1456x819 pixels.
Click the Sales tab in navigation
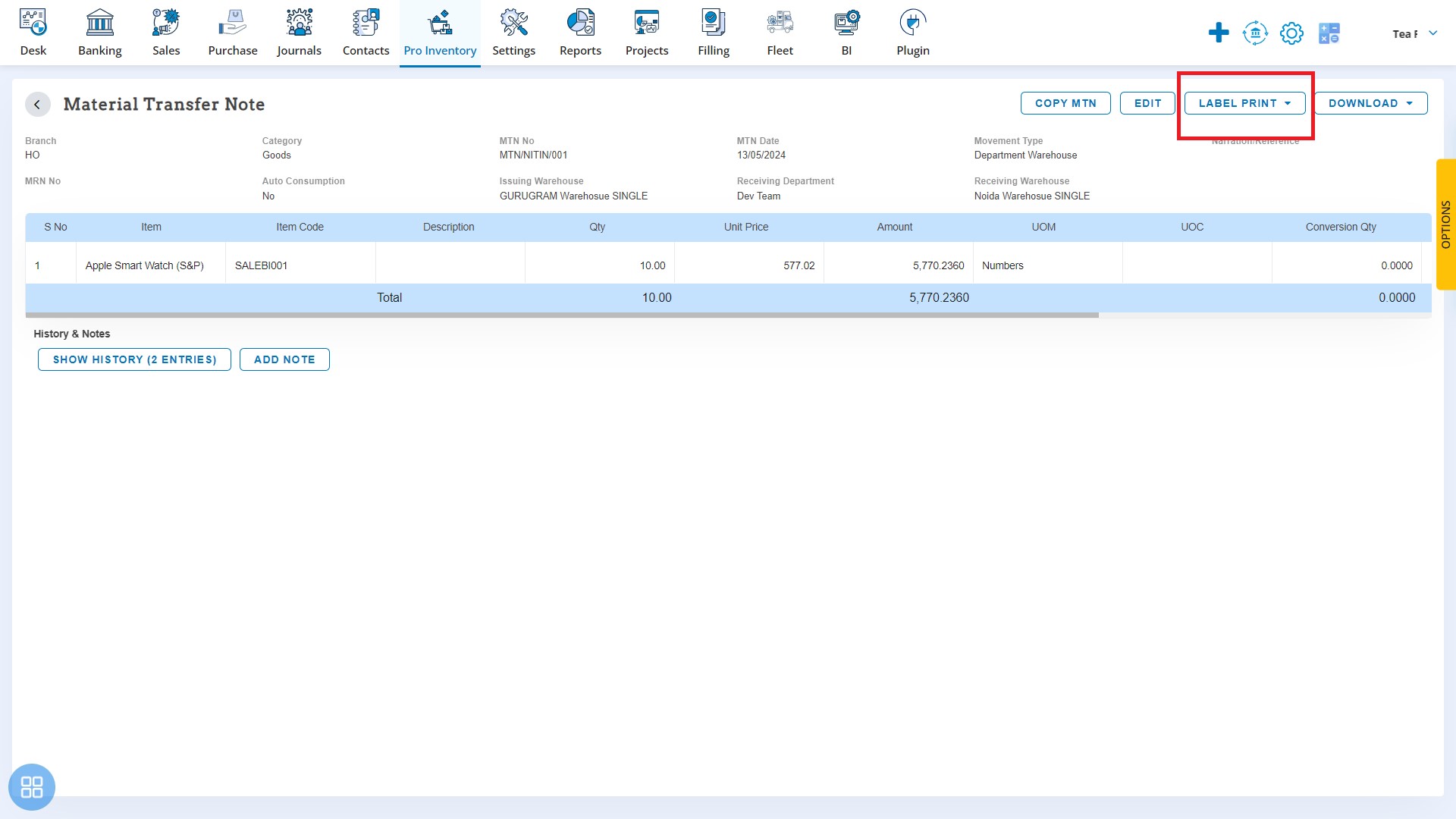tap(166, 33)
